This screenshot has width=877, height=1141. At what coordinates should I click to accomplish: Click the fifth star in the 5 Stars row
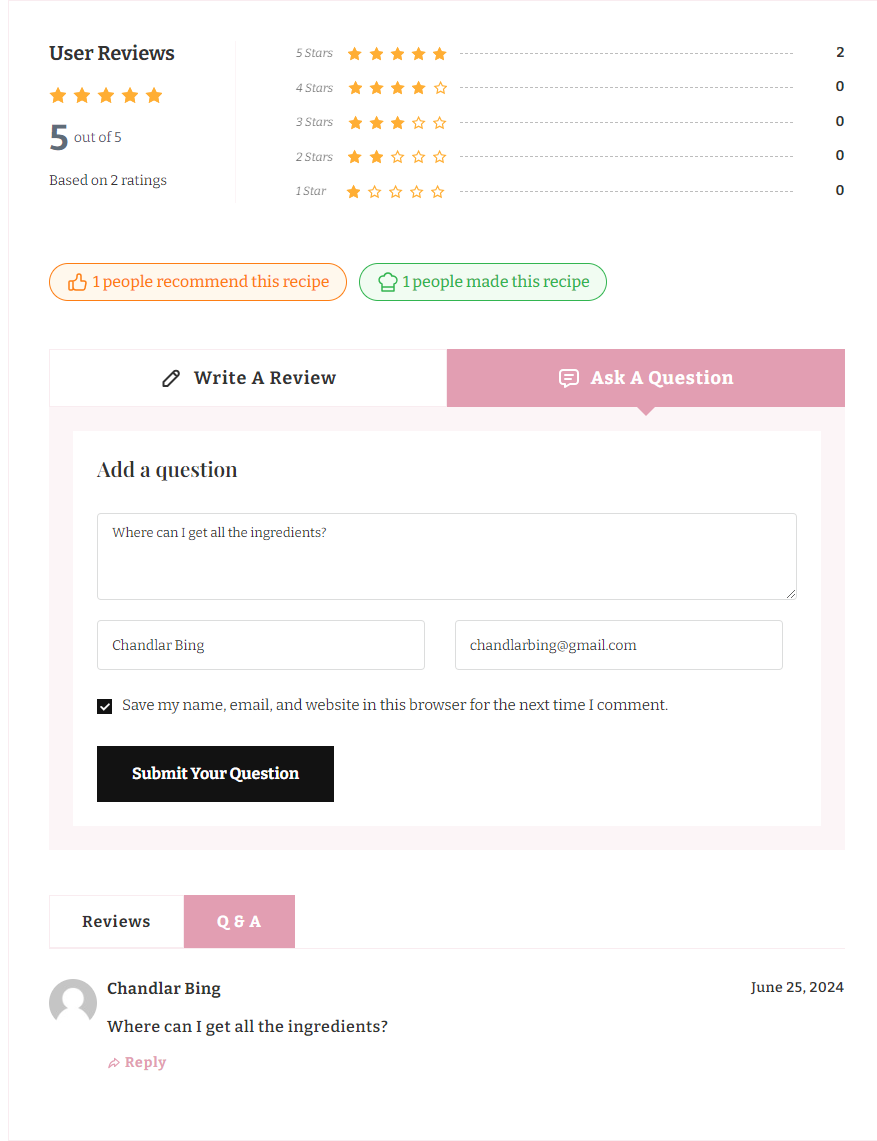(439, 54)
